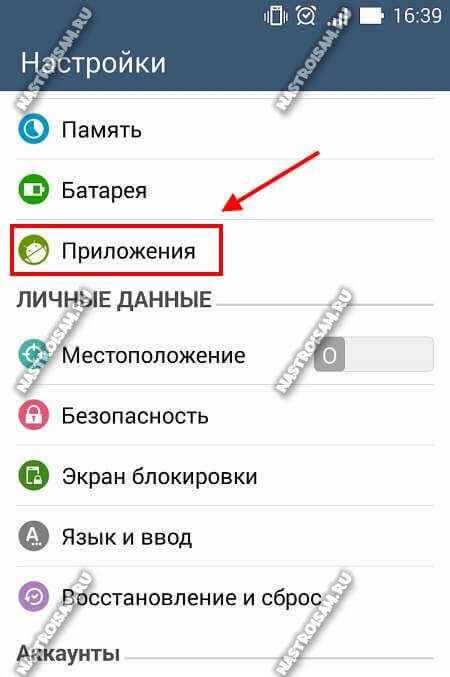450x677 pixels.
Task: Open the Приложения label
Action: pos(128,251)
